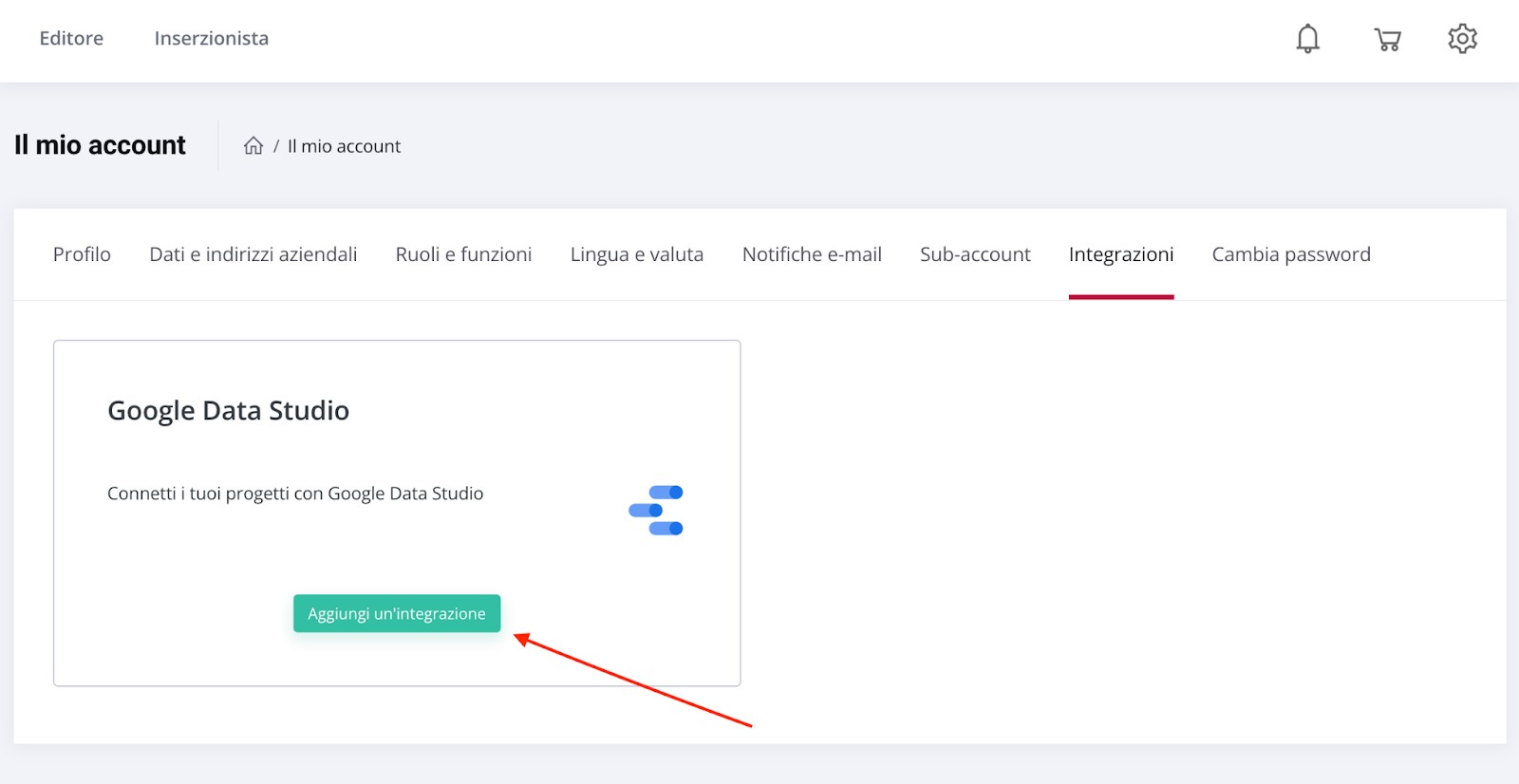Switch to the Inserzionista section
Screen dimensions: 1519x784
click(x=212, y=39)
